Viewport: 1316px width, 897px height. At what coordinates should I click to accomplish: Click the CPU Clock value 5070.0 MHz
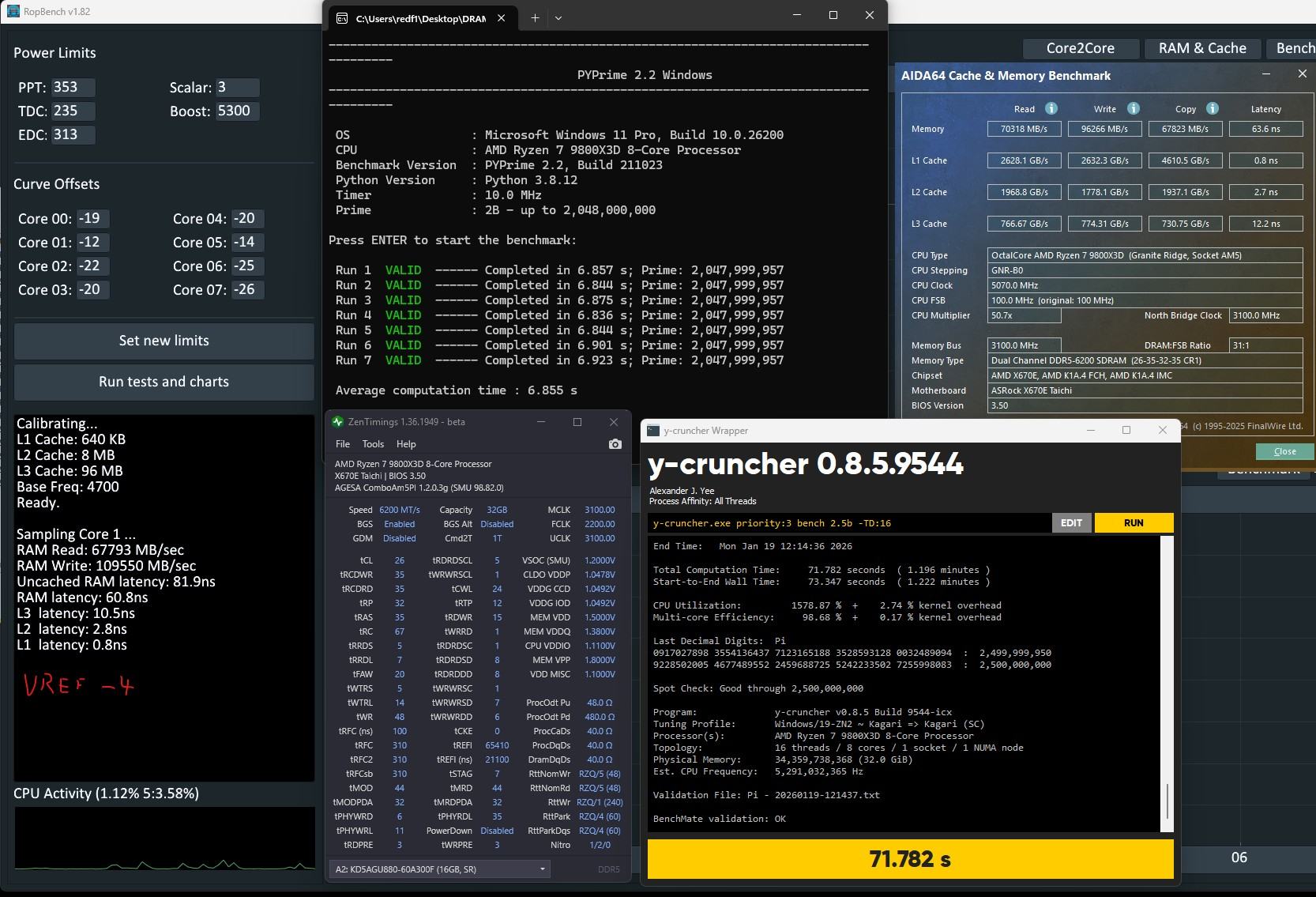pyautogui.click(x=1145, y=285)
